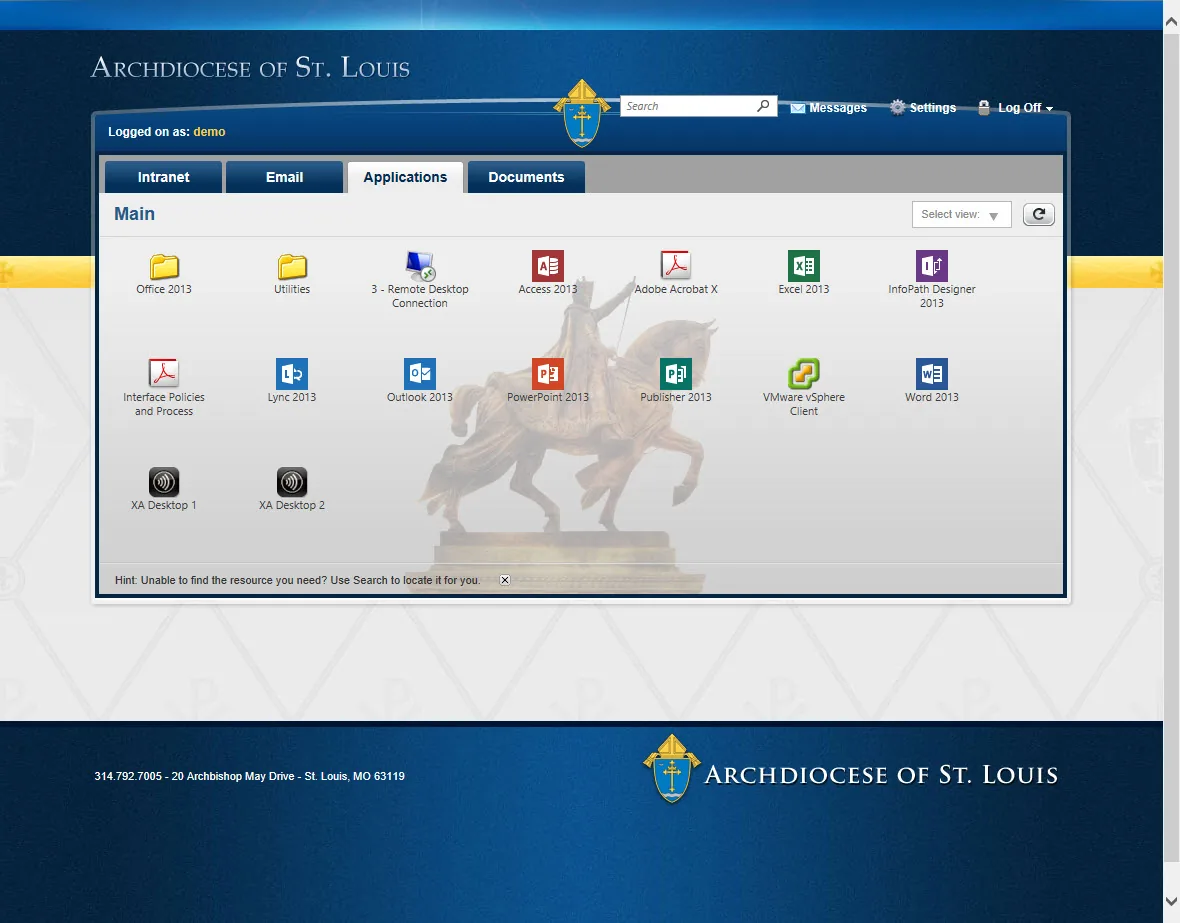1180x923 pixels.
Task: Click the Archdiocese of St. Louis title
Action: pyautogui.click(x=251, y=68)
